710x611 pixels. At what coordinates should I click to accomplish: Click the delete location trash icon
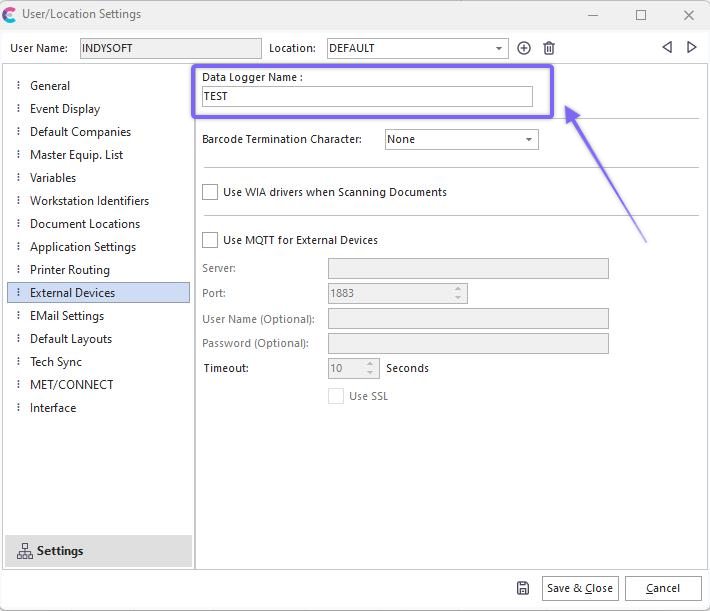click(549, 48)
